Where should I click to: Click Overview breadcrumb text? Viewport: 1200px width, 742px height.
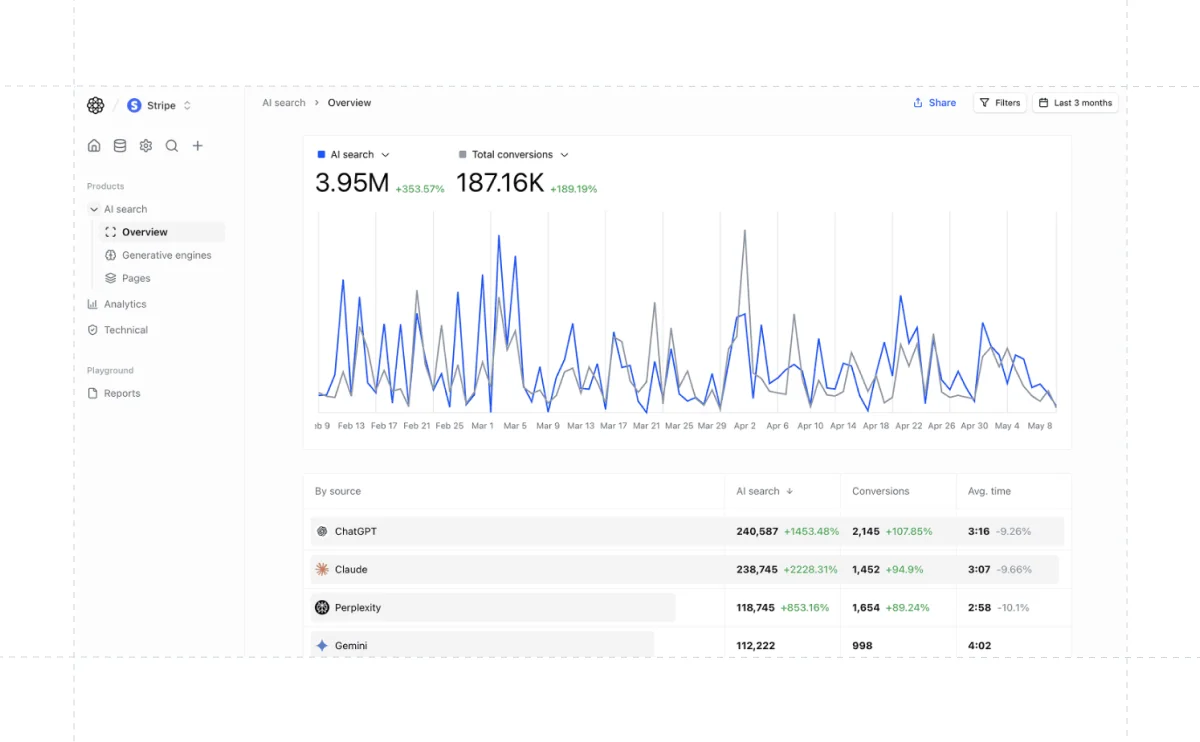pos(349,103)
